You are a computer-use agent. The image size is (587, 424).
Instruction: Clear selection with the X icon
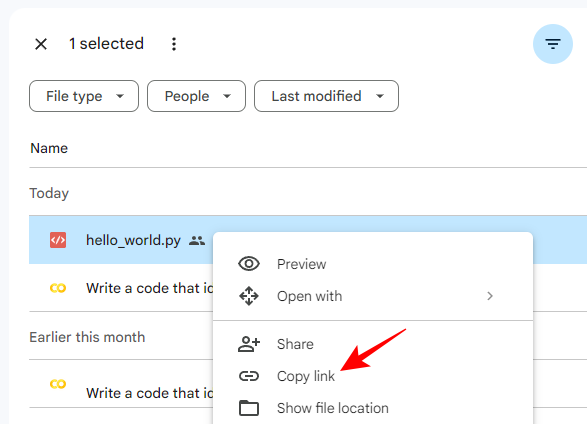click(41, 44)
